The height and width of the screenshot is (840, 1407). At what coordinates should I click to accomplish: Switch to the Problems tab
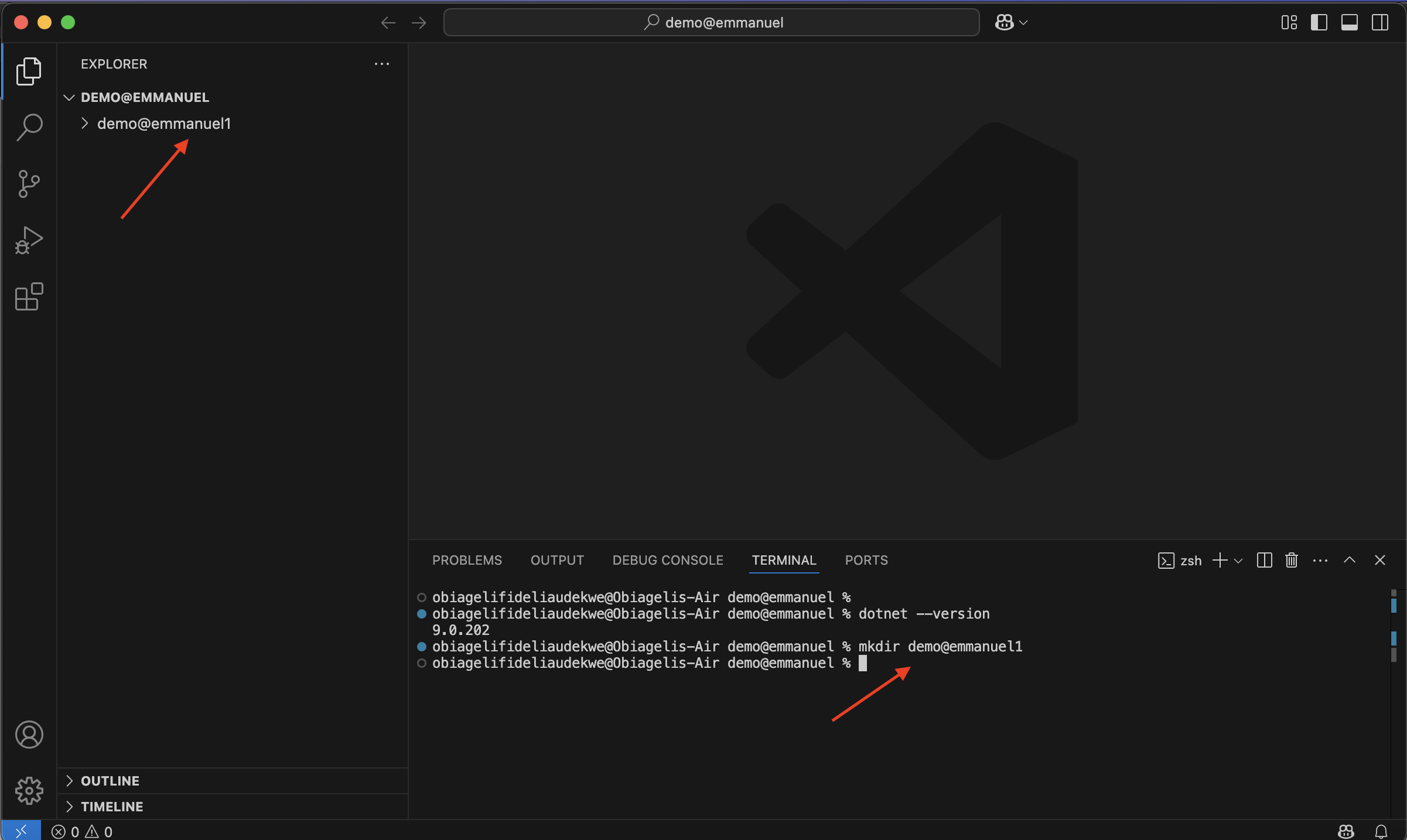click(467, 560)
